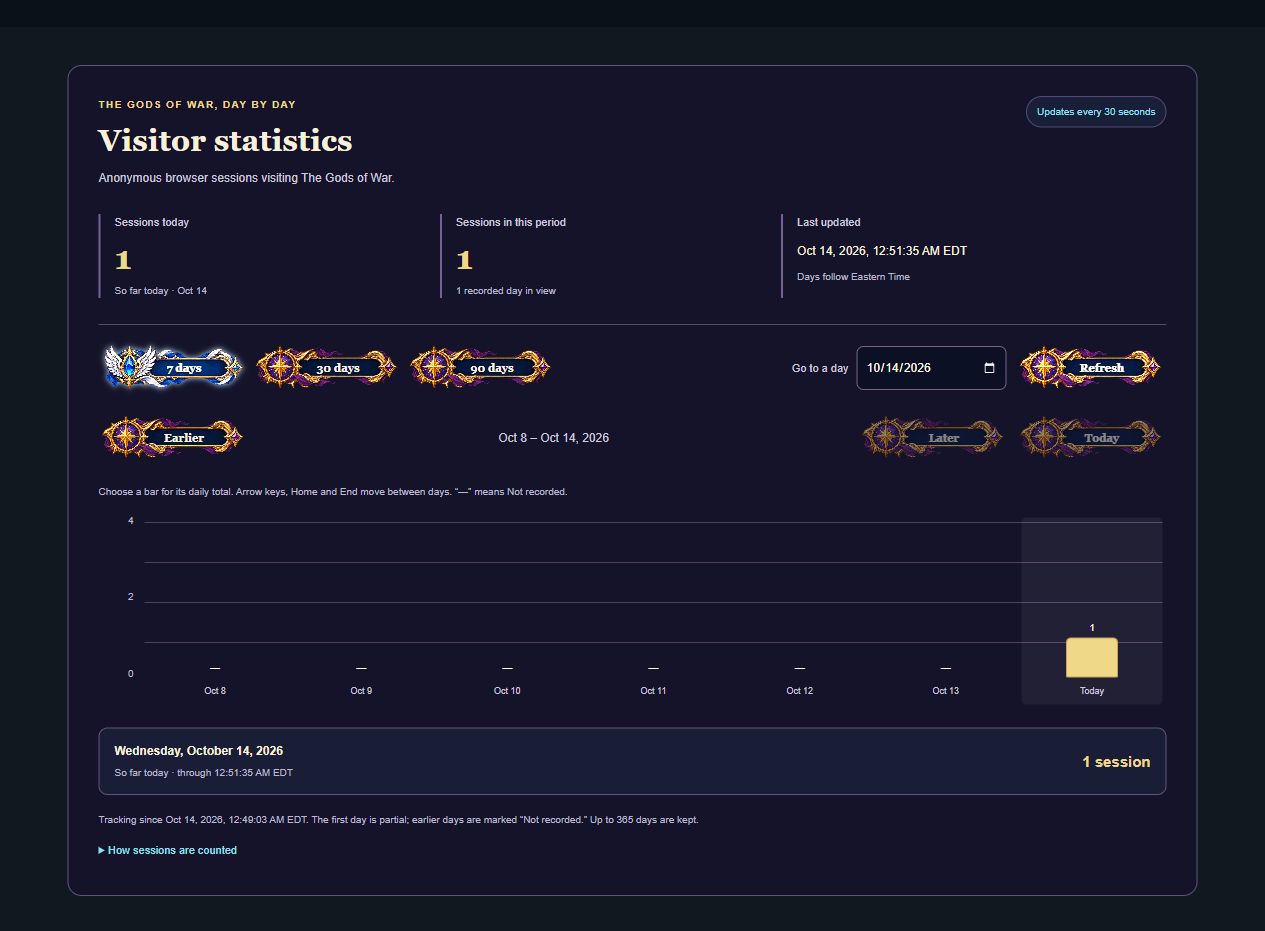
Task: Click Wednesday, October 14, 2026 detail title
Action: tap(198, 751)
